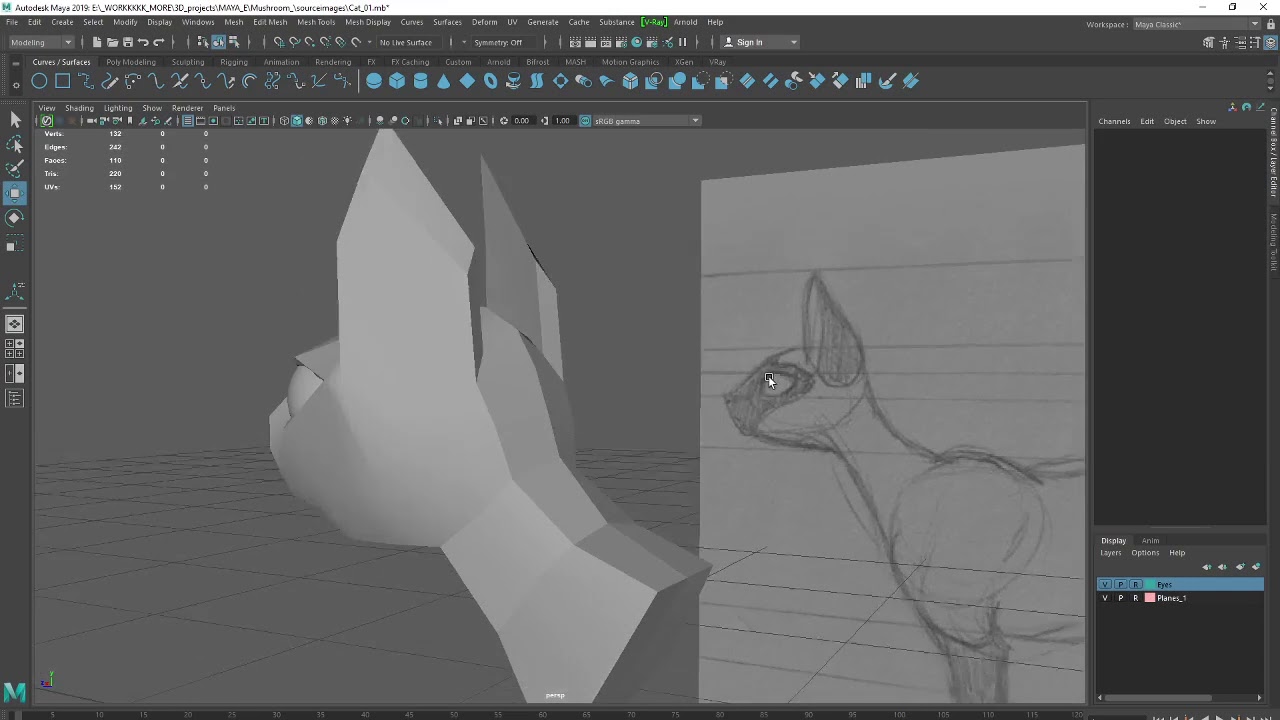Activate the Rotate tool in toolbox
The width and height of the screenshot is (1280, 720).
[x=15, y=217]
